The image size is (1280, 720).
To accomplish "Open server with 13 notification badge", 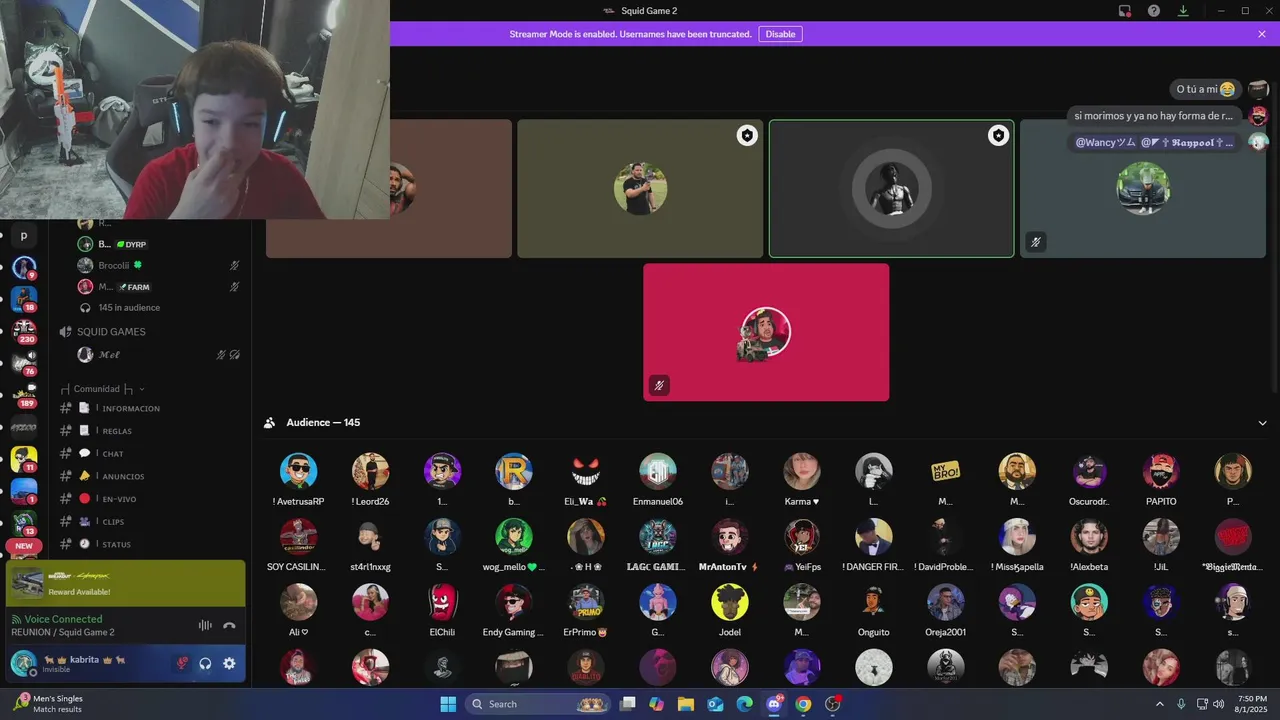I will pyautogui.click(x=24, y=524).
